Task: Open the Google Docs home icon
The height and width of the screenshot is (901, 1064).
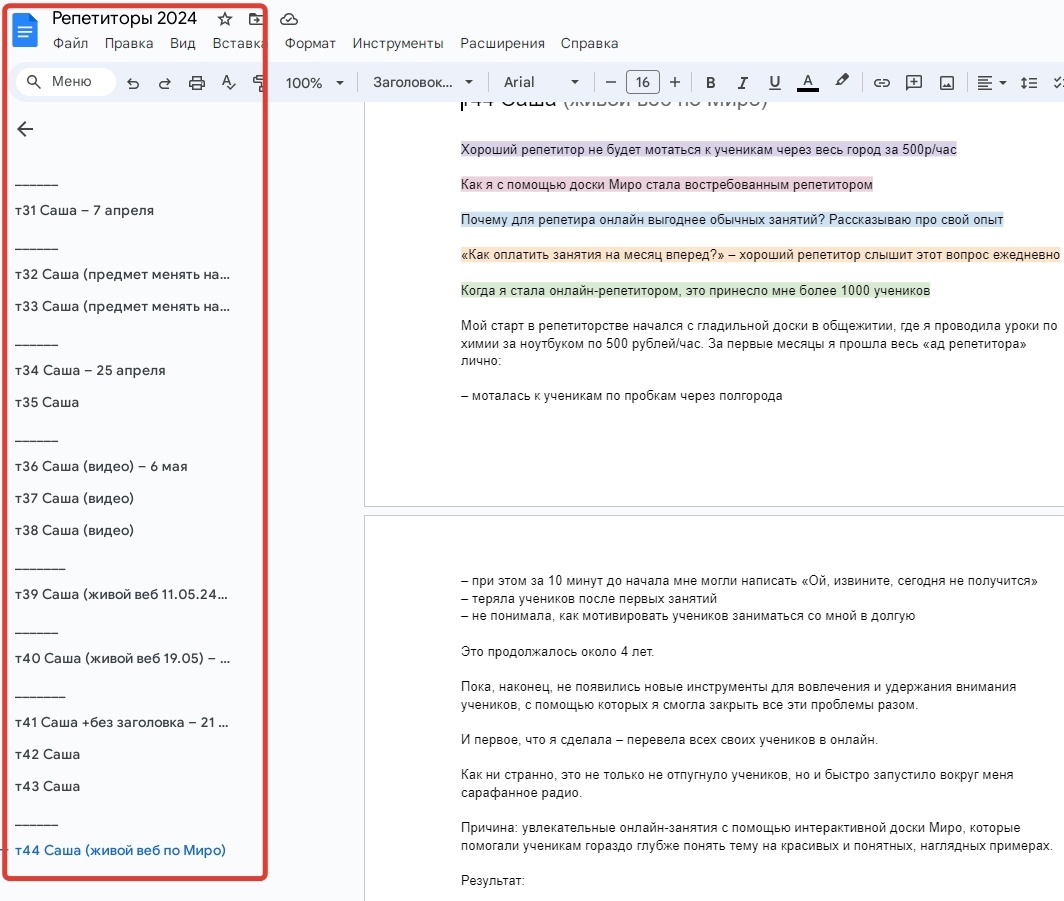Action: coord(25,31)
